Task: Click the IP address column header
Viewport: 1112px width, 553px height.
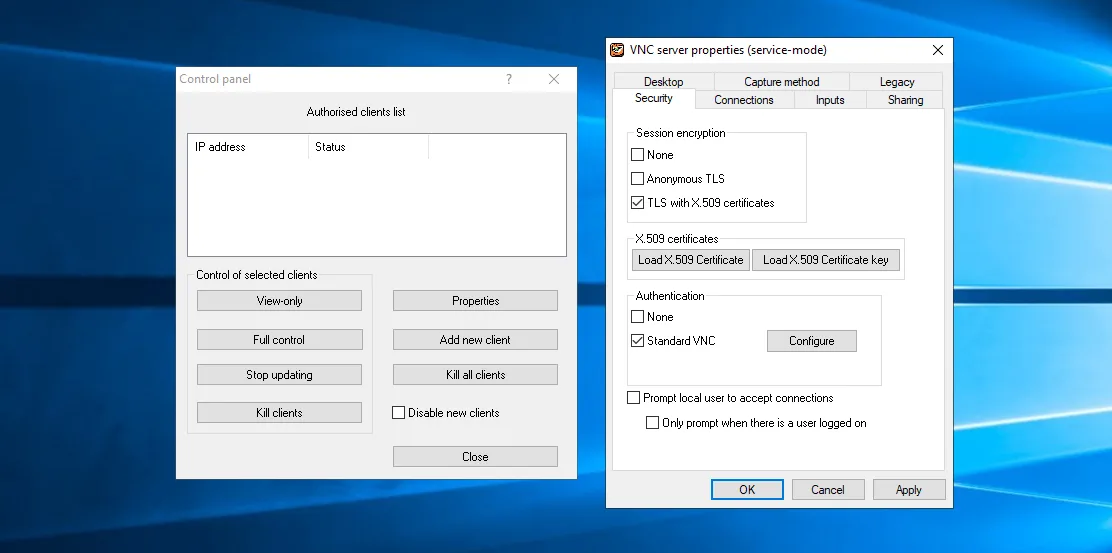Action: click(x=248, y=147)
